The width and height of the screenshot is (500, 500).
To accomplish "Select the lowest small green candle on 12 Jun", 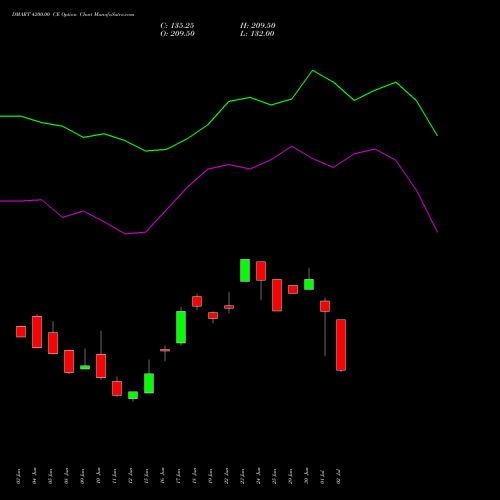I will [x=133, y=395].
